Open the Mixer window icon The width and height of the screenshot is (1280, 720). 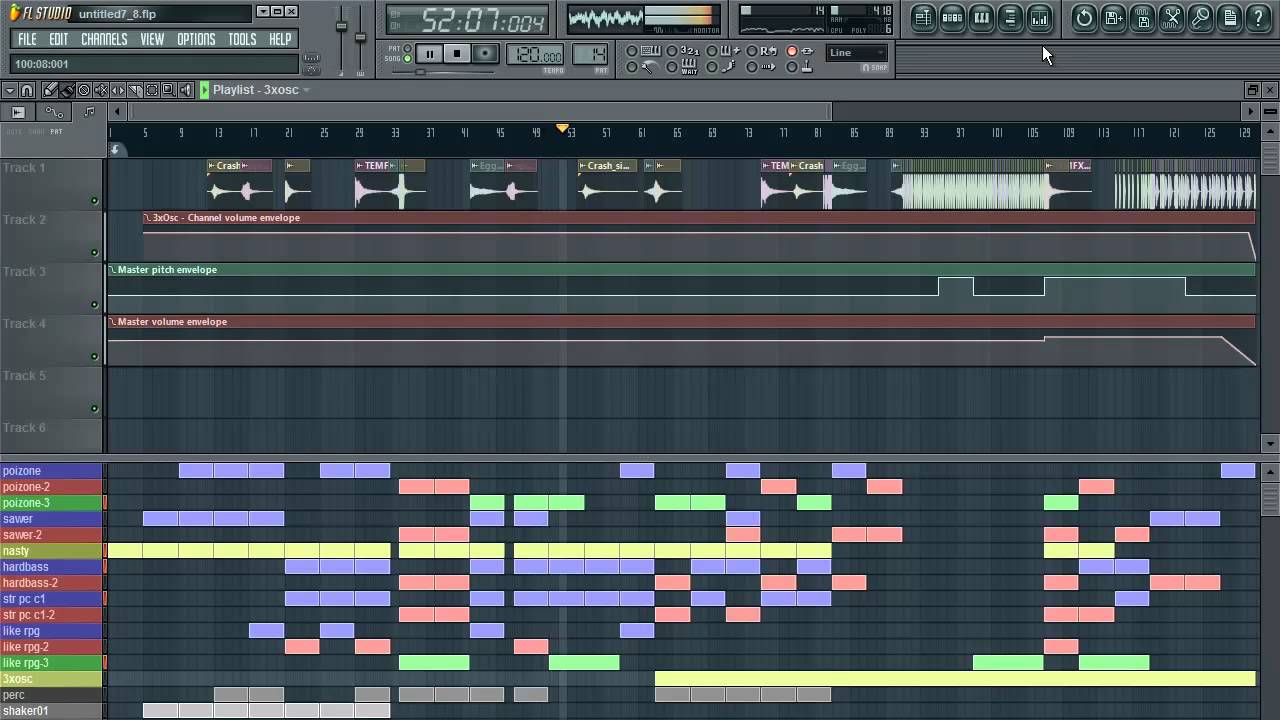(x=1039, y=17)
